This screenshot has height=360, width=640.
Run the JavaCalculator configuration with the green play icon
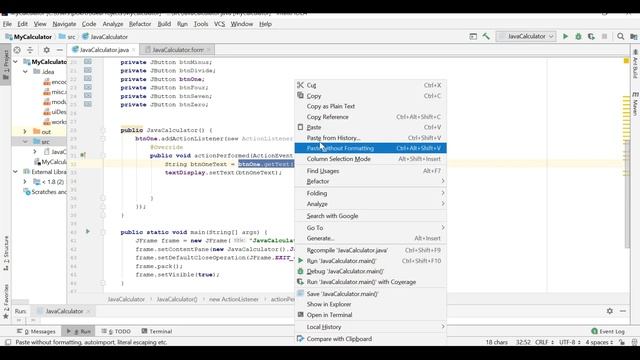pyautogui.click(x=565, y=36)
